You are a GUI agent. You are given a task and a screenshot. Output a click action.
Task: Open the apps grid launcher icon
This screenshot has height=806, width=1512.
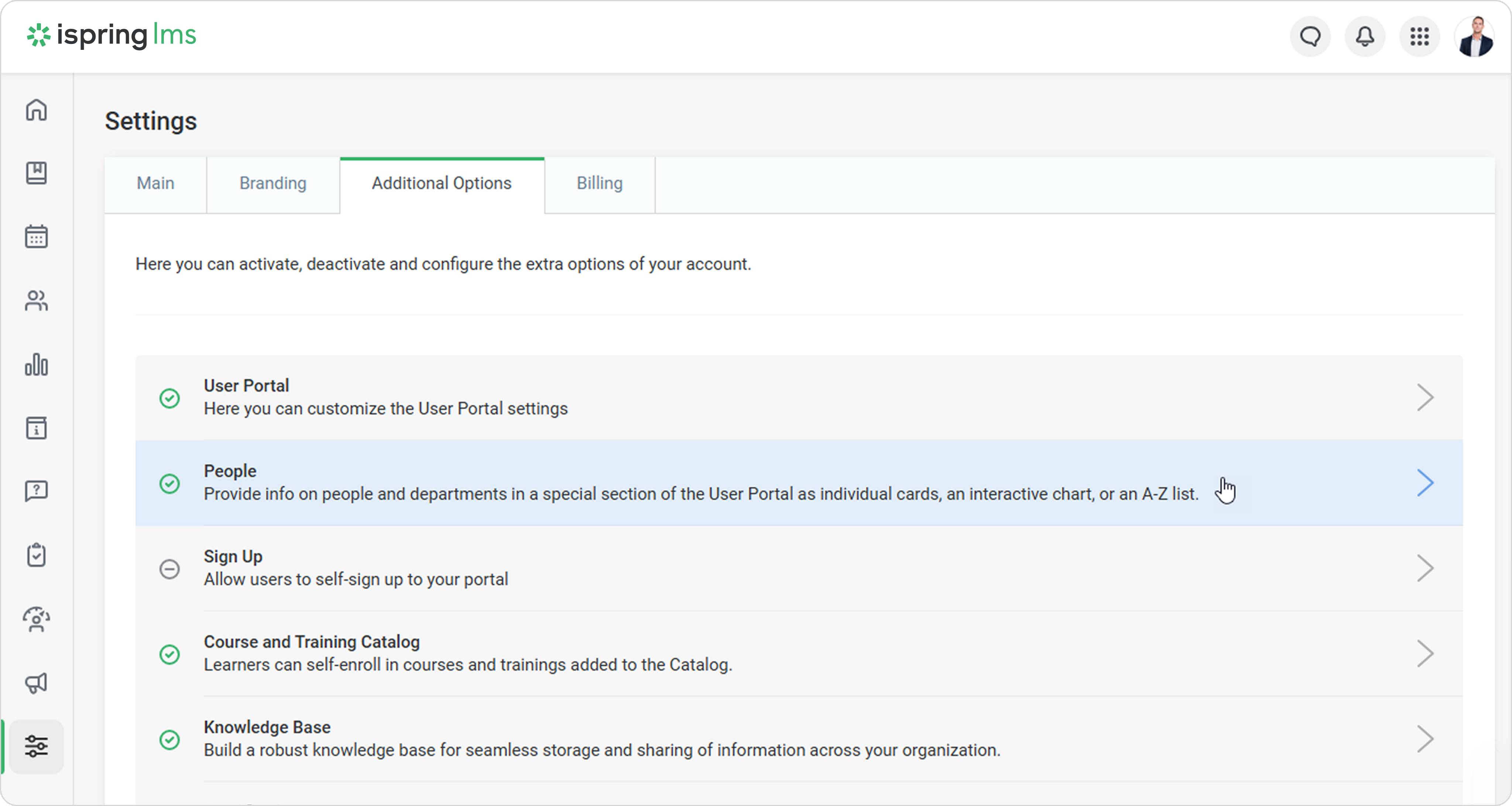click(x=1419, y=37)
